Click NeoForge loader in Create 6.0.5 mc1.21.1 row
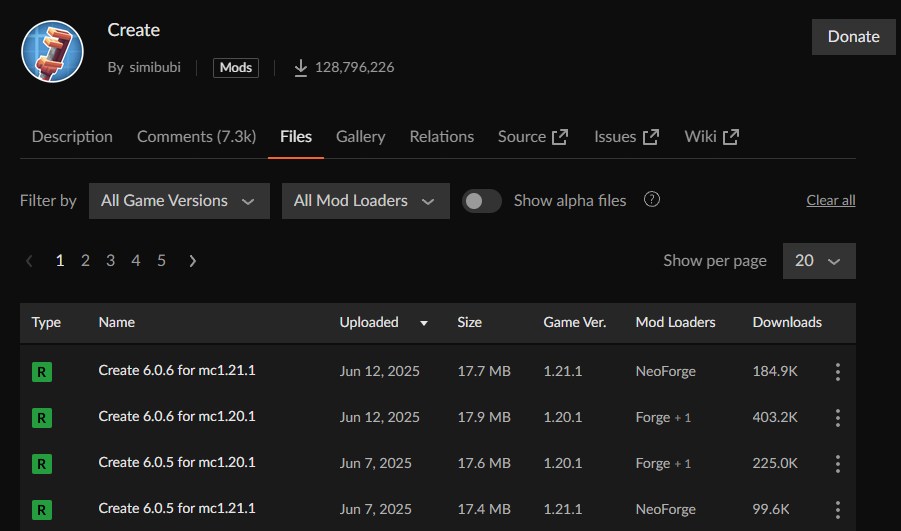 coord(665,510)
